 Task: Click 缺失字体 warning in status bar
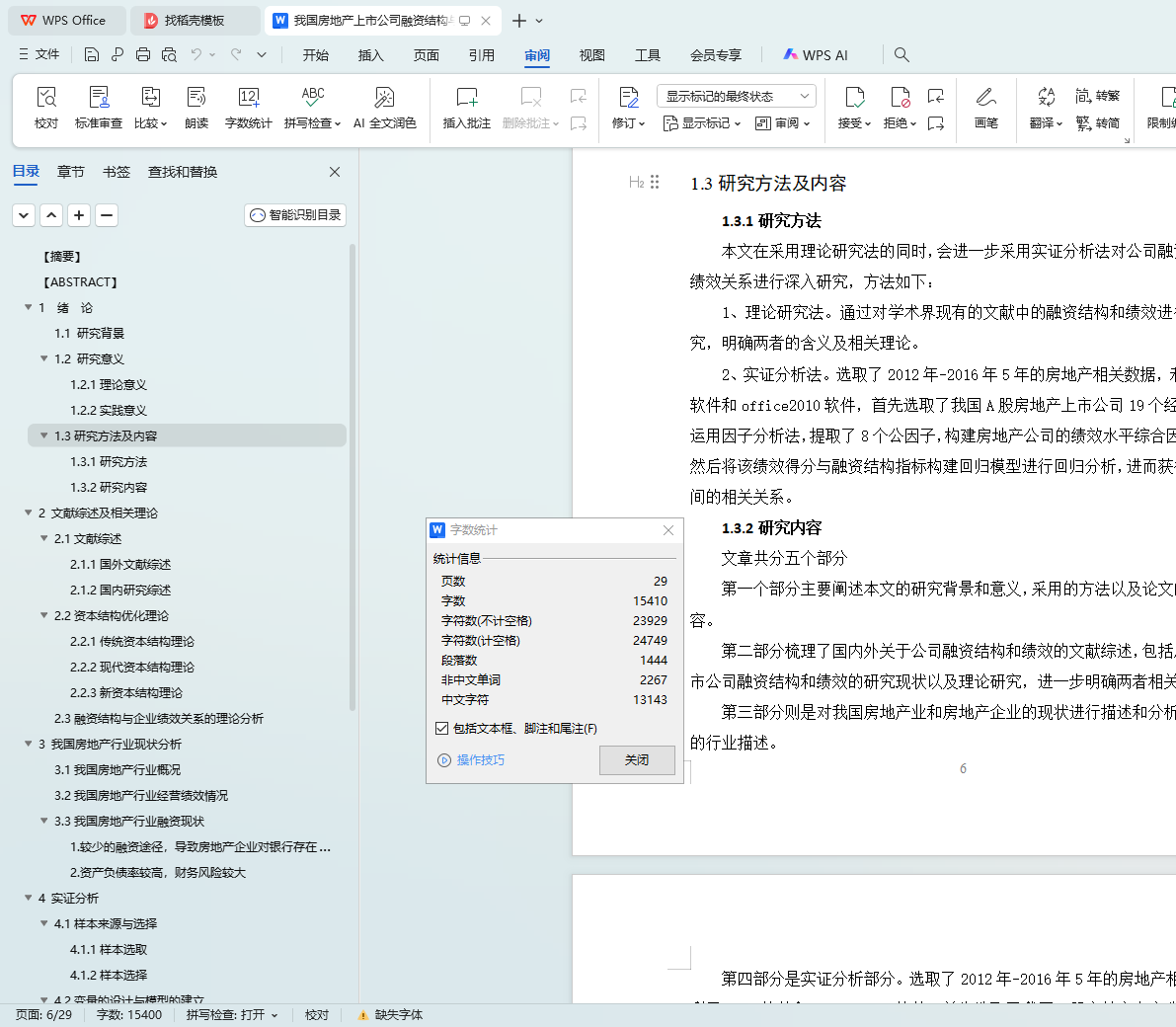click(390, 1015)
